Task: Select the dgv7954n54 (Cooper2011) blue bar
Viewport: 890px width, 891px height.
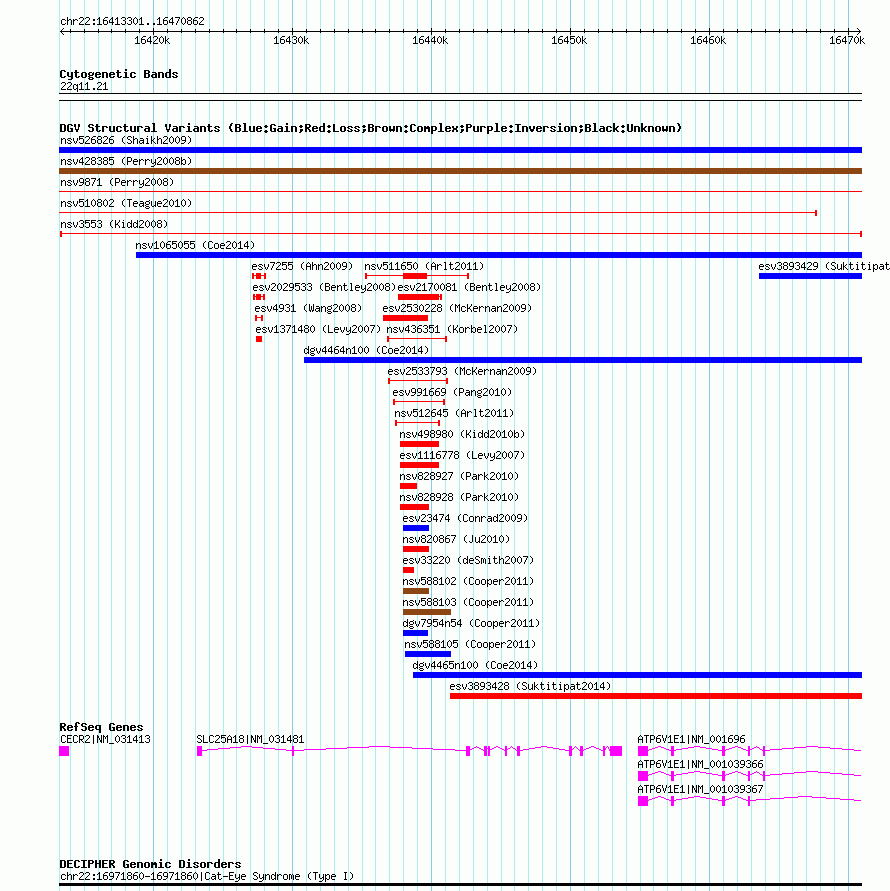Action: (415, 634)
